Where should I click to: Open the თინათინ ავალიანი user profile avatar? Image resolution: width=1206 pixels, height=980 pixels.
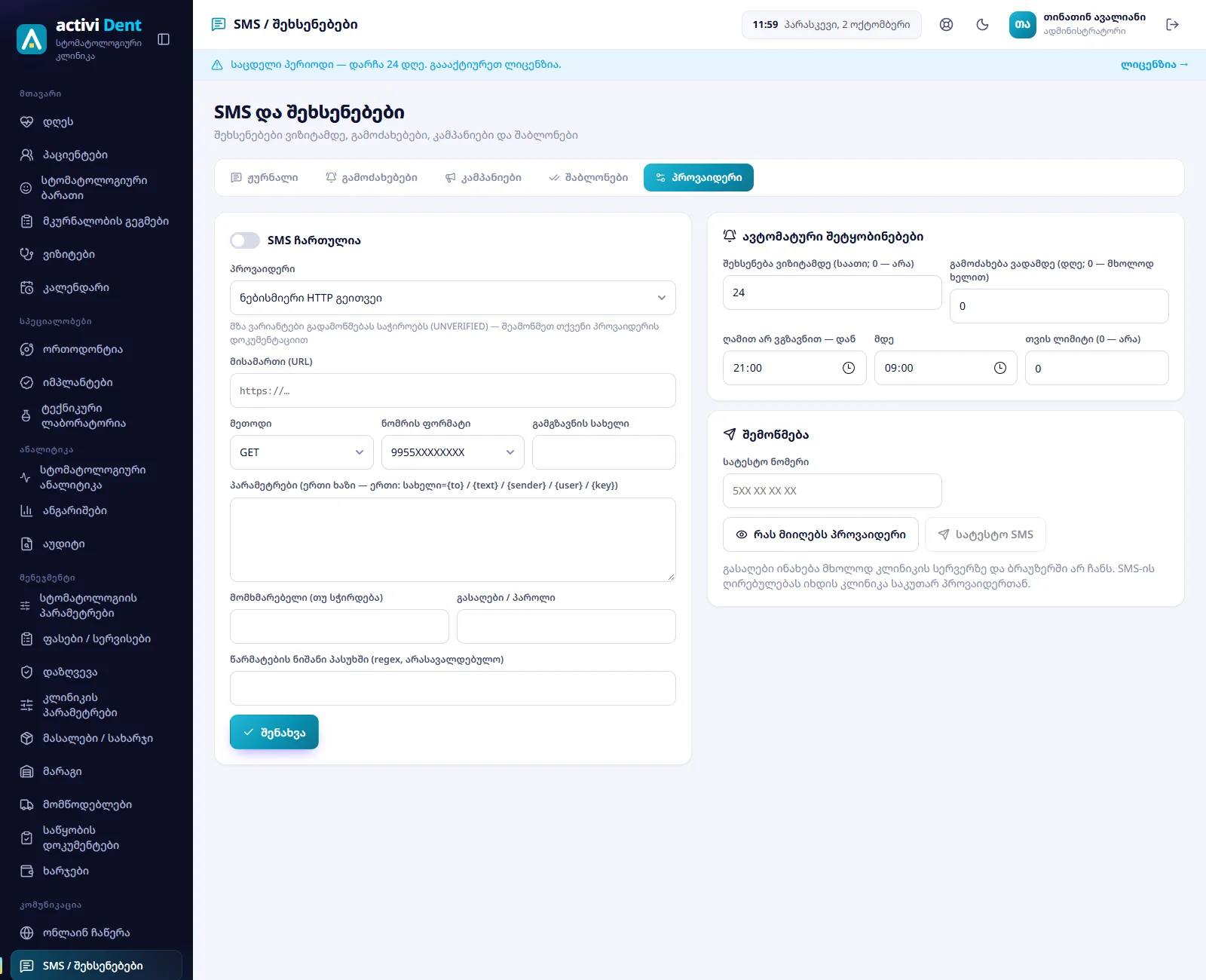pos(1023,25)
